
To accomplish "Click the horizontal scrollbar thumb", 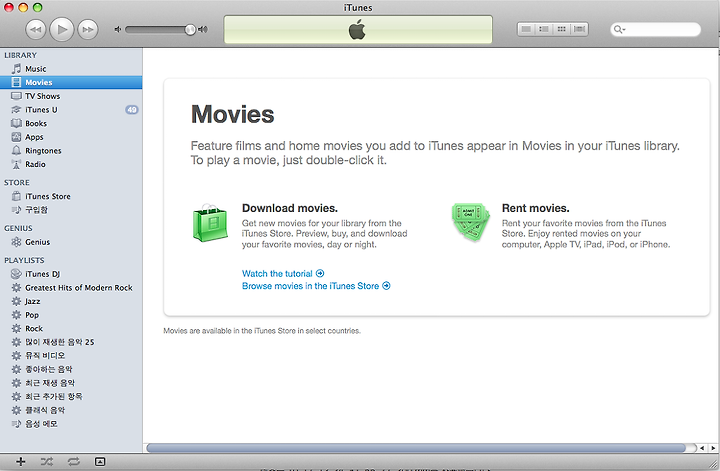I will (416, 448).
